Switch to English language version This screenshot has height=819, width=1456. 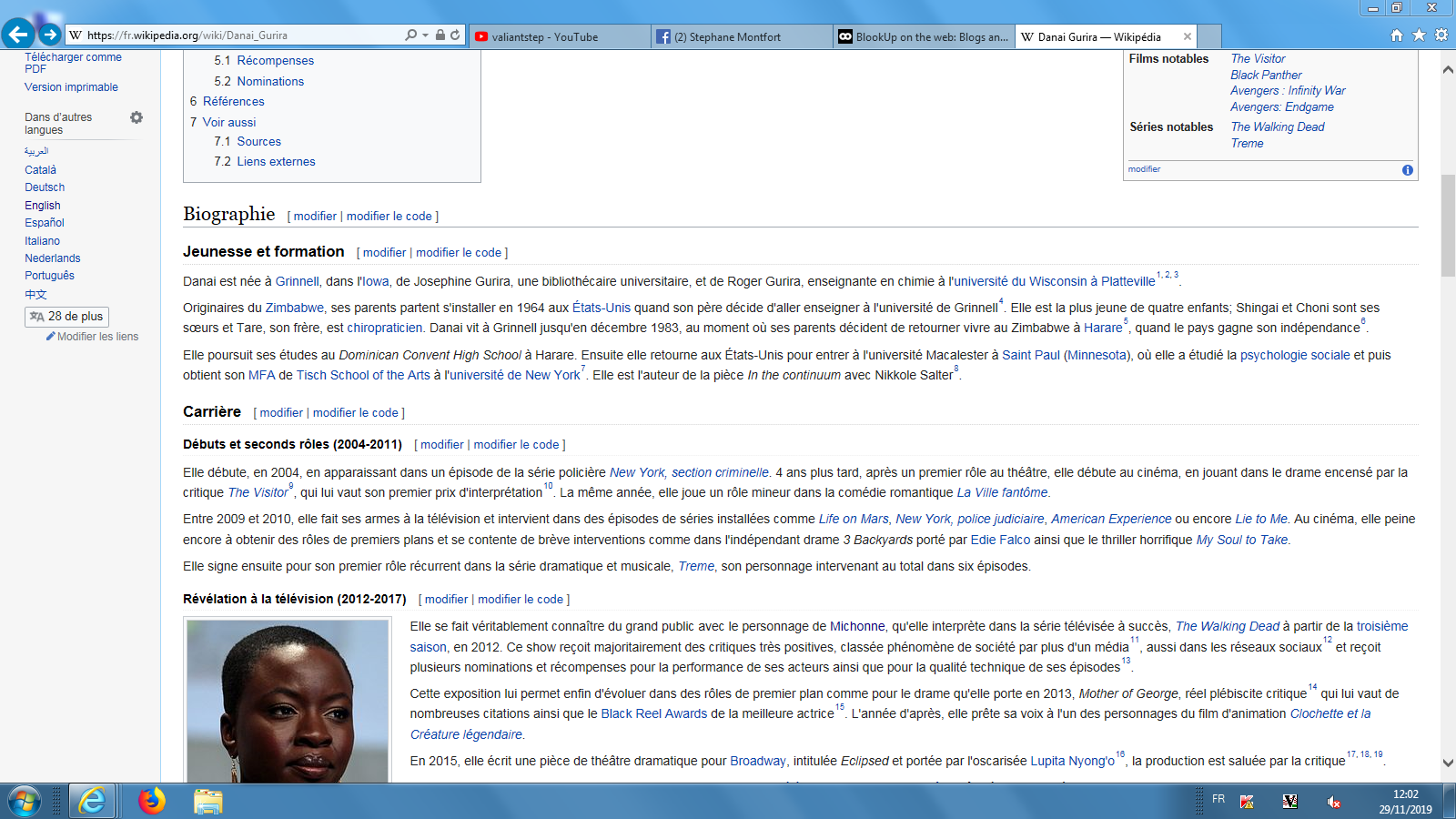(x=43, y=206)
